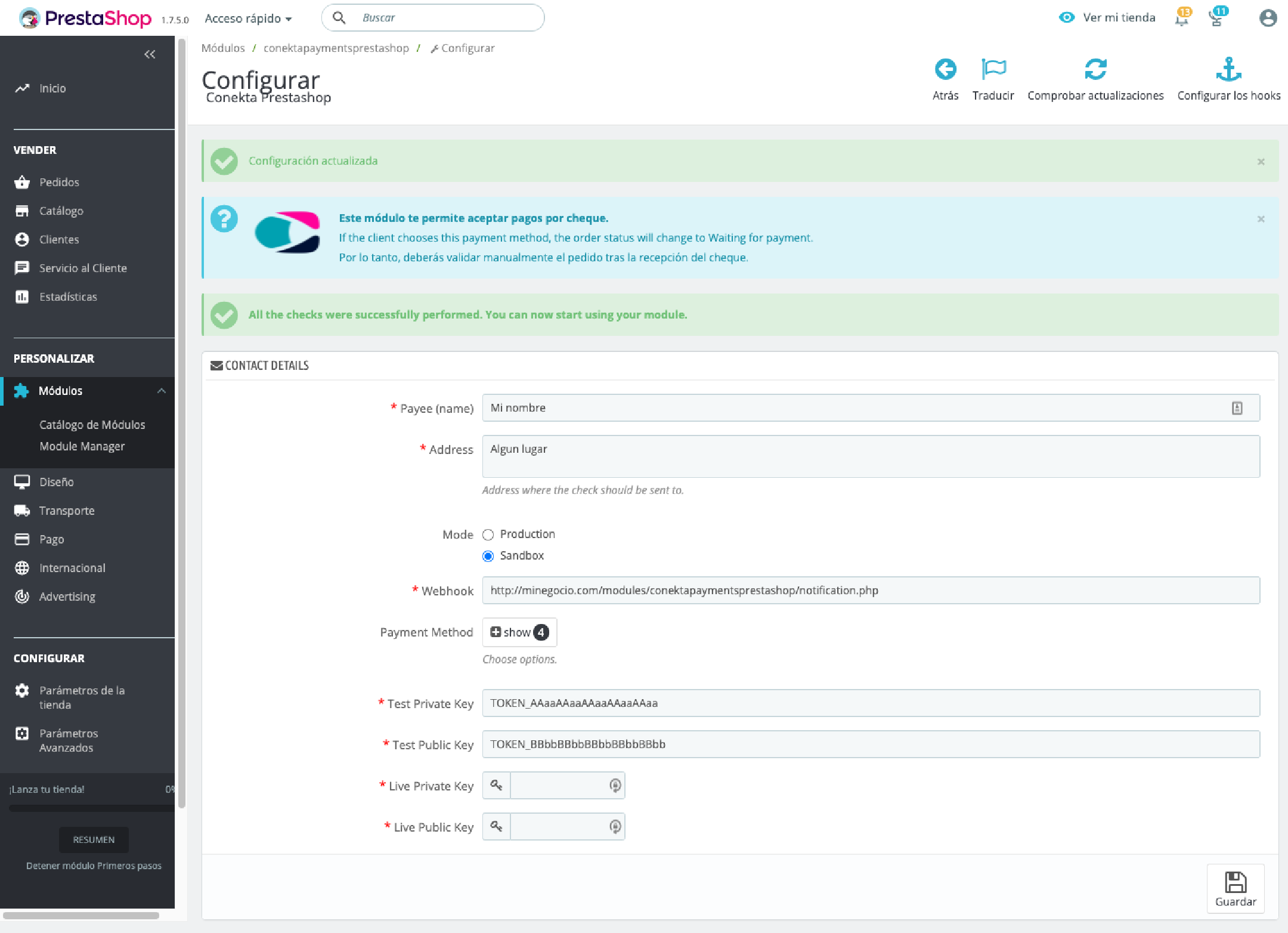Screen dimensions: 1288x933
Task: Click the Guardar save button
Action: (1236, 888)
